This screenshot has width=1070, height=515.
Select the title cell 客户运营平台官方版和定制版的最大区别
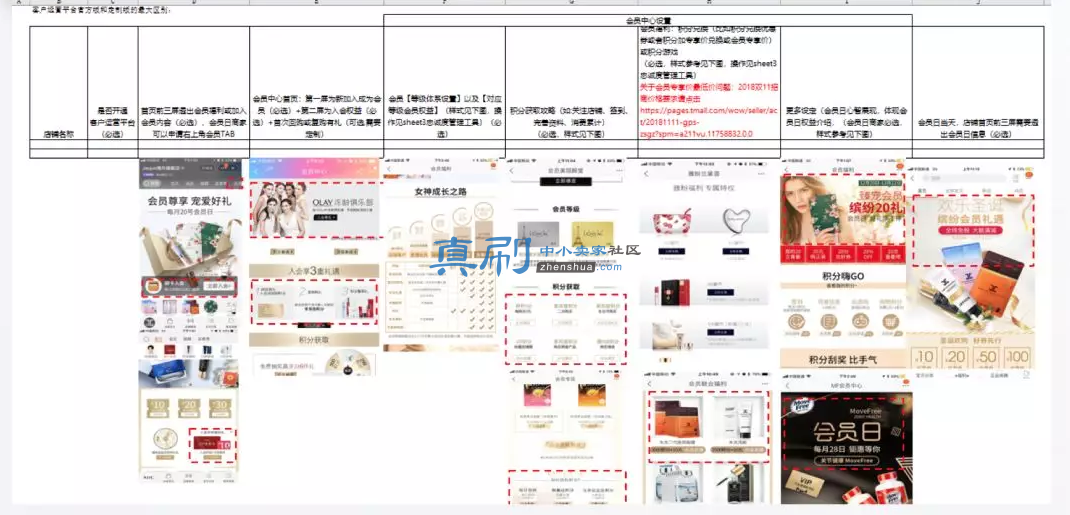[x=102, y=10]
